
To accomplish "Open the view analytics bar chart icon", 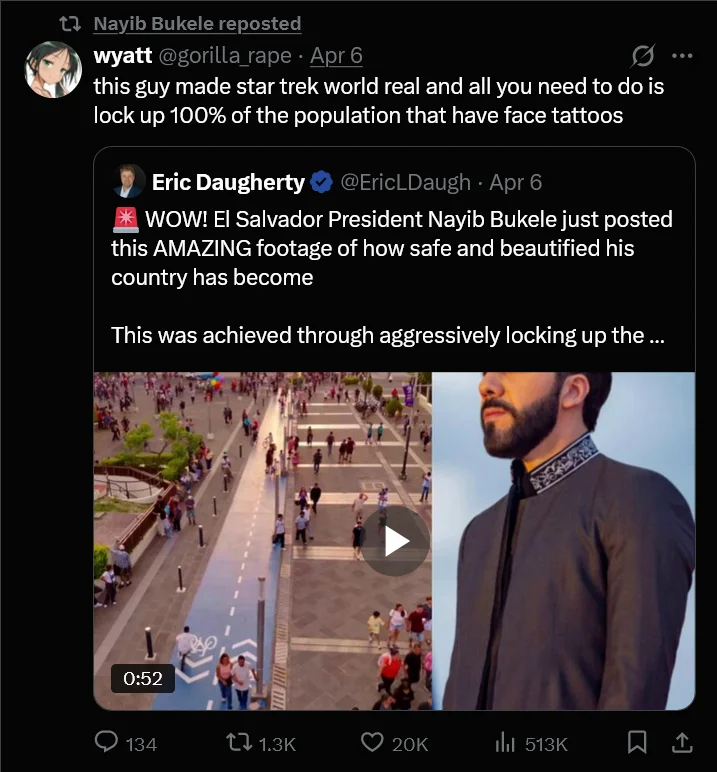I will click(x=504, y=743).
